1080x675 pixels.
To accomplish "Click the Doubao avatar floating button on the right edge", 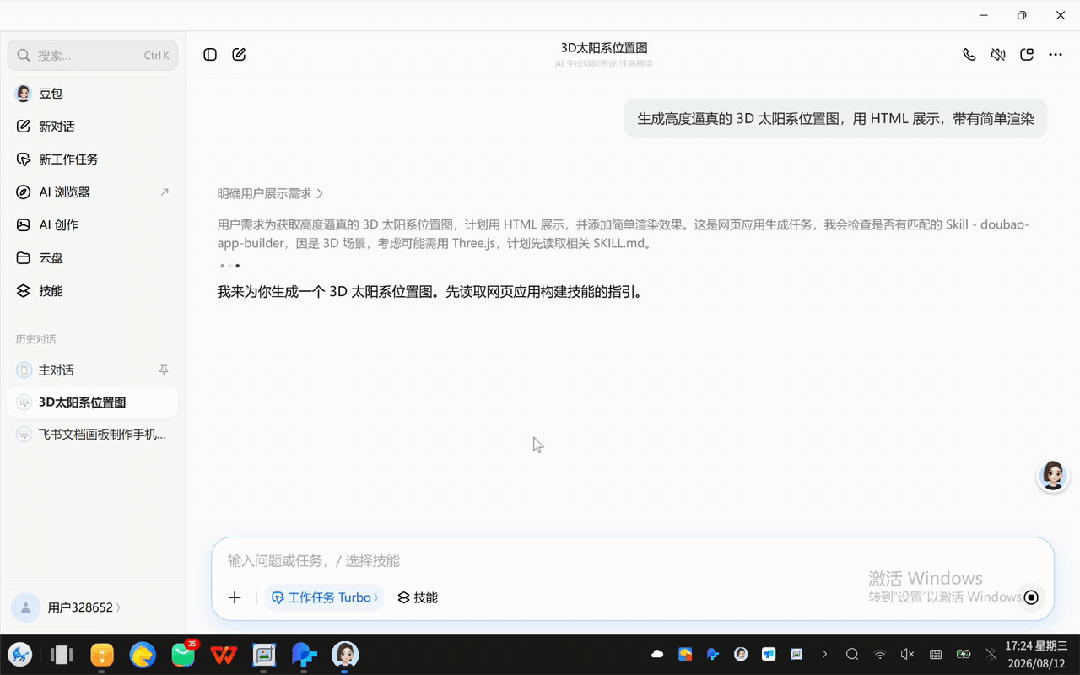I will click(1052, 476).
